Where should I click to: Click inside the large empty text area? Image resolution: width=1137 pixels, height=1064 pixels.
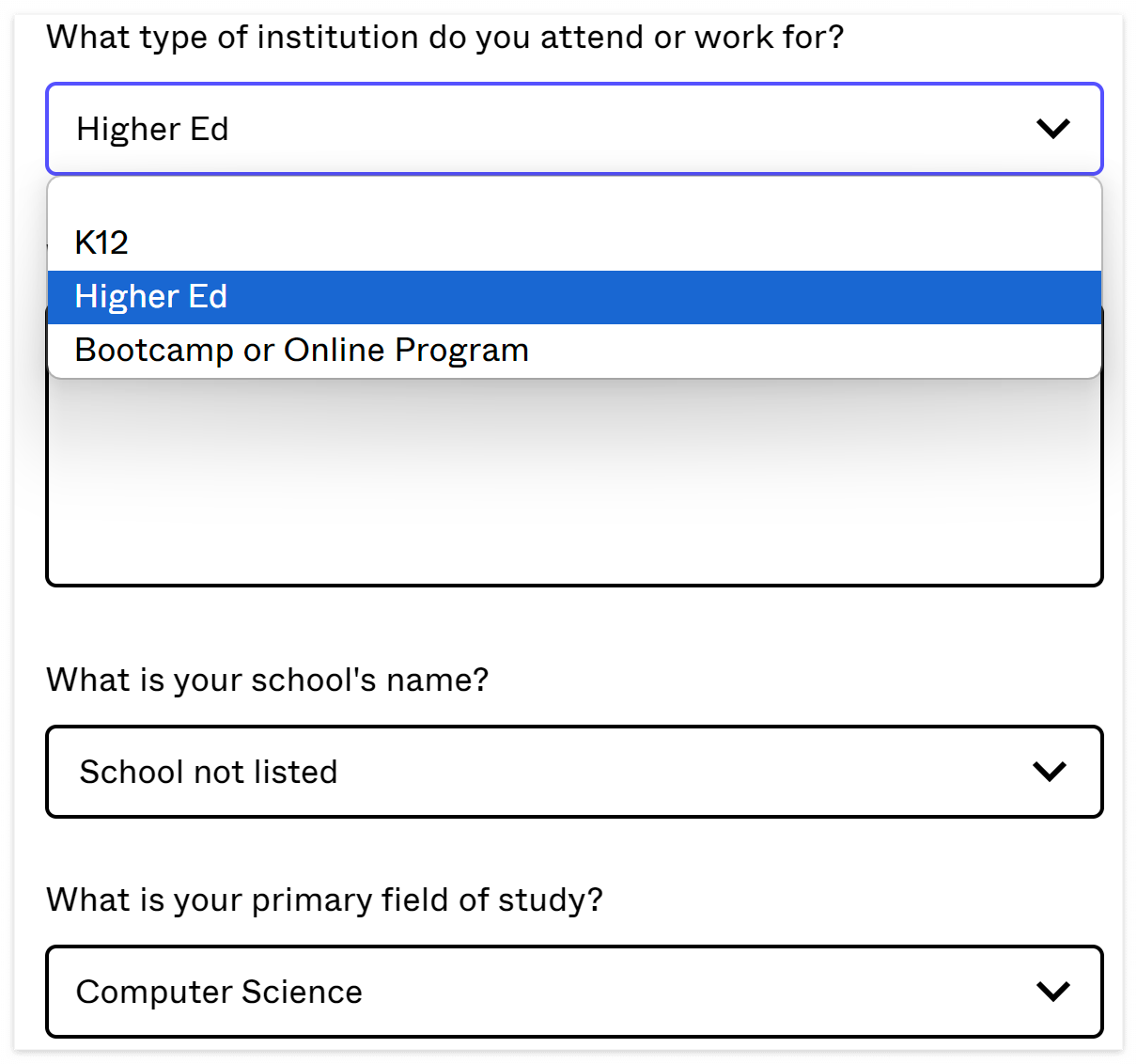573,489
